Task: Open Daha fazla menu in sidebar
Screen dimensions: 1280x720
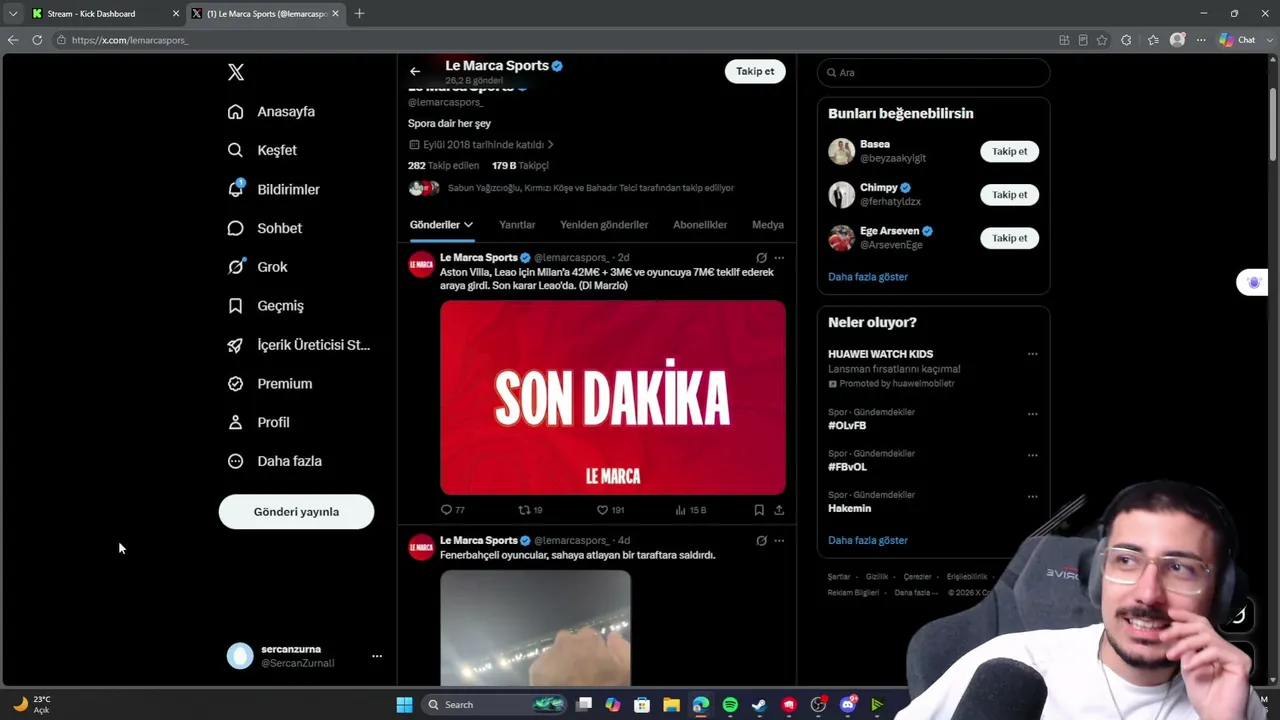Action: click(x=274, y=461)
